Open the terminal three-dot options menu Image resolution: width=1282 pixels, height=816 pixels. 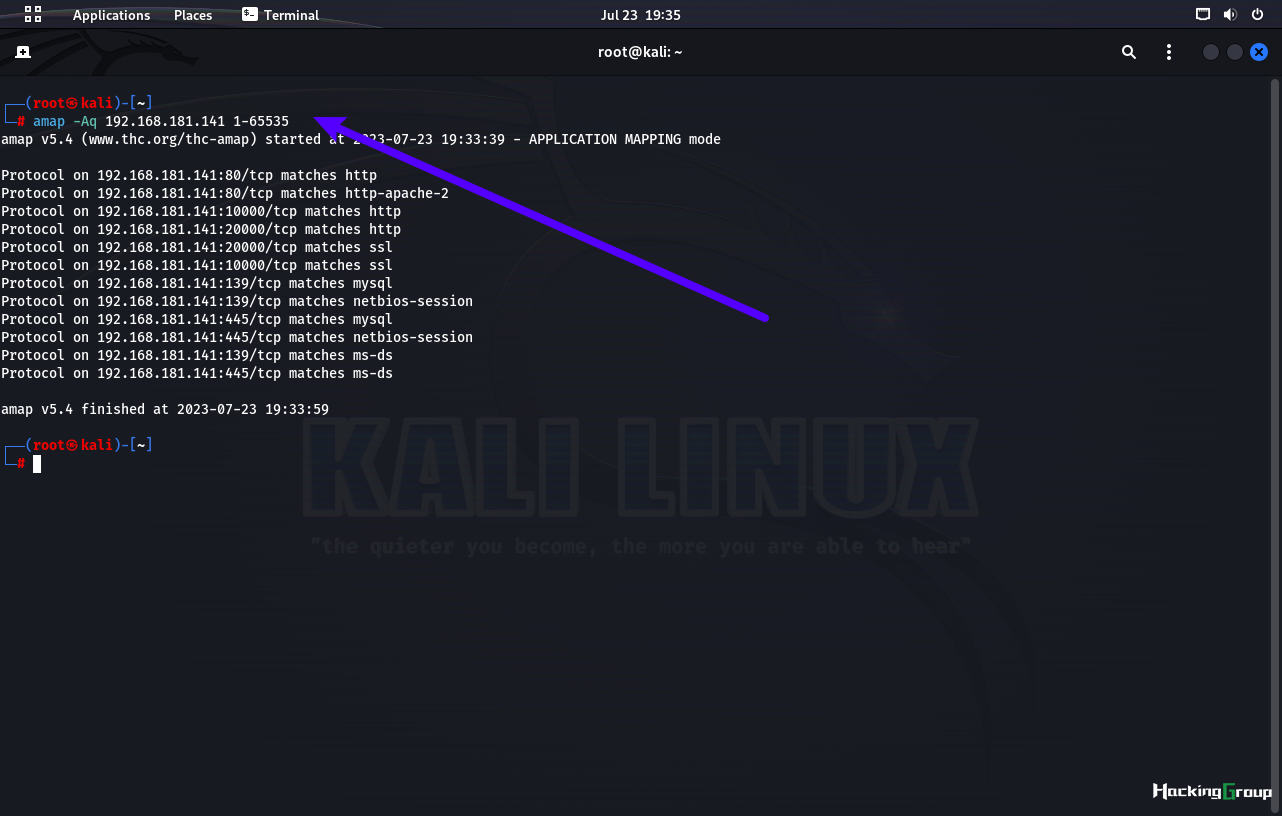[1169, 52]
